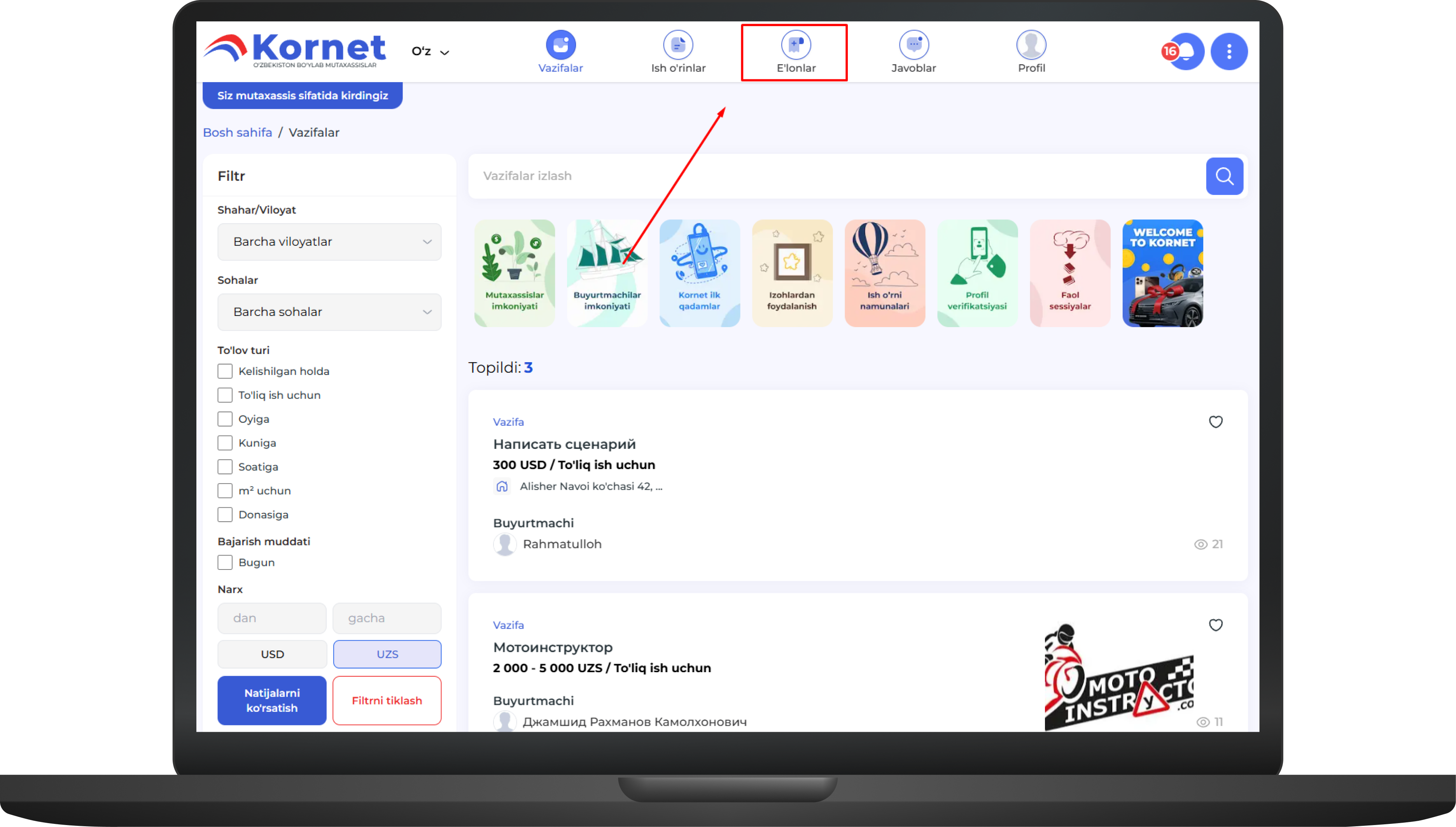Tick the Bugun deadline checkbox
Image resolution: width=1456 pixels, height=827 pixels.
(225, 562)
